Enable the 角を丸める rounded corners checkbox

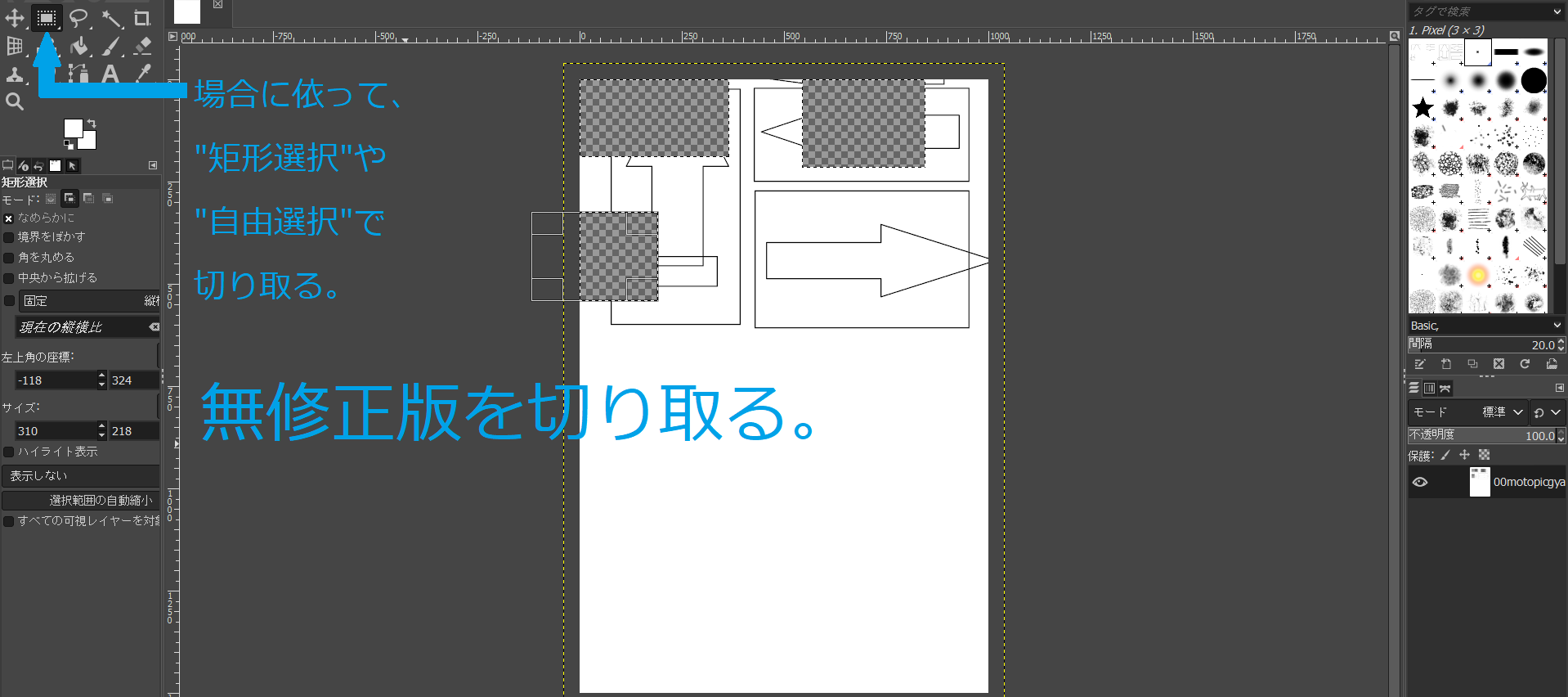click(x=9, y=258)
